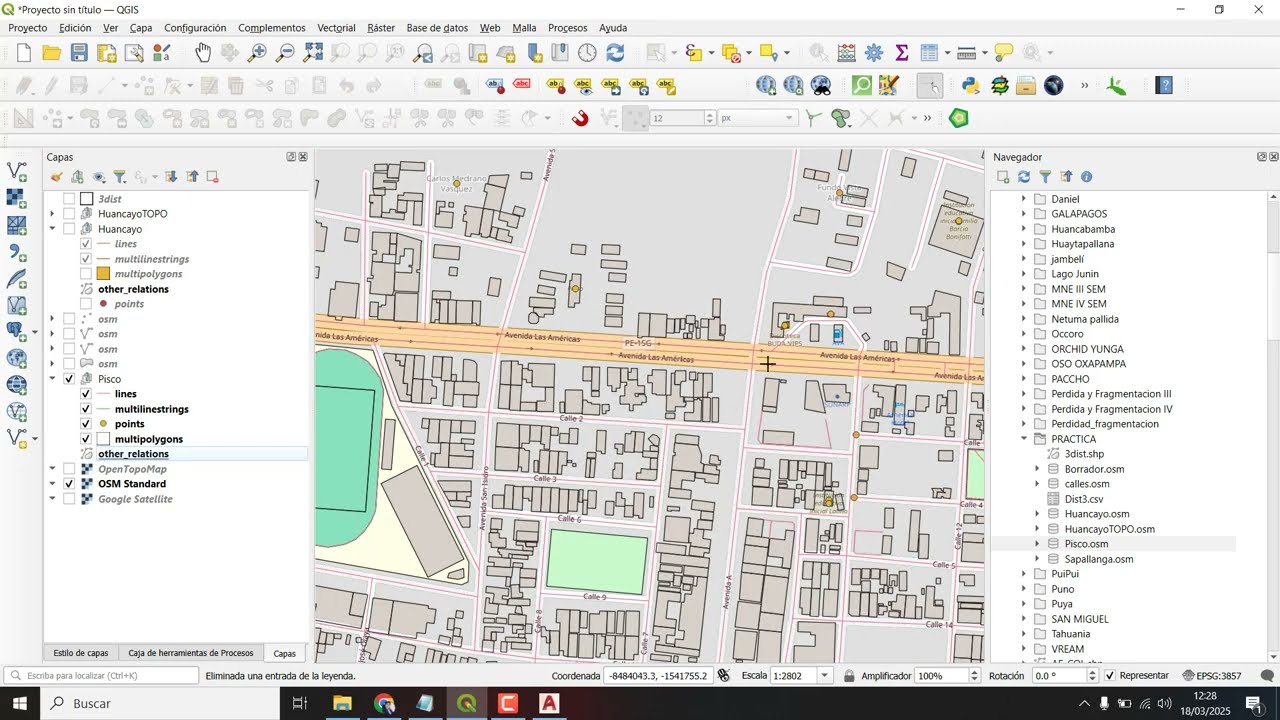Viewport: 1280px width, 720px height.
Task: Expand Pisco.osm in the Navegador tree
Action: pos(1038,544)
